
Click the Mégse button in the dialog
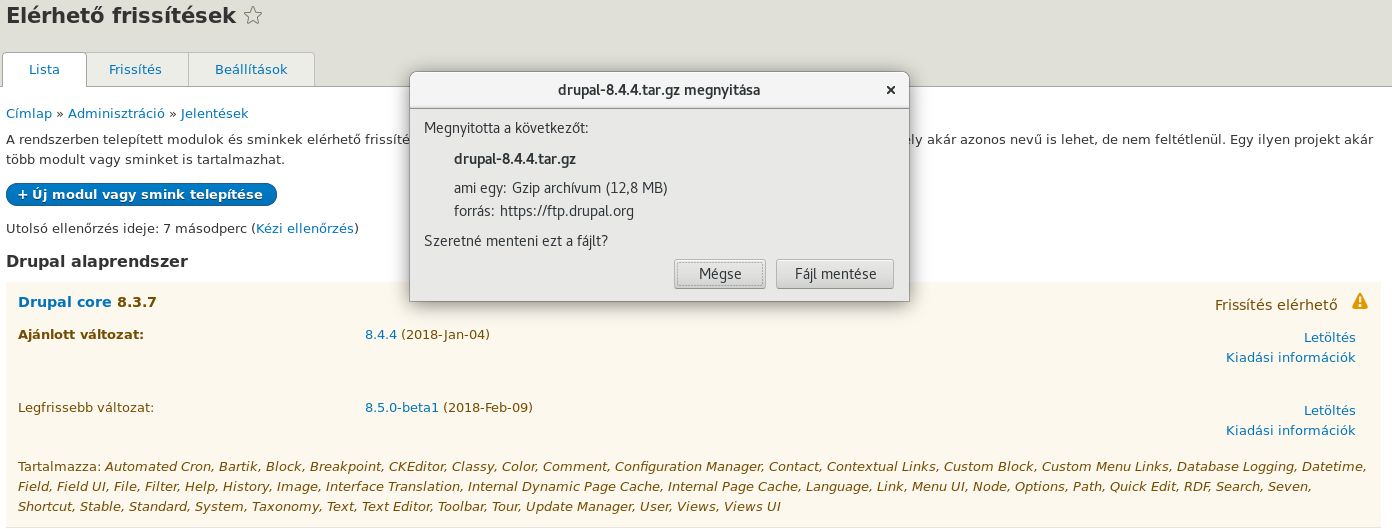[x=720, y=274]
